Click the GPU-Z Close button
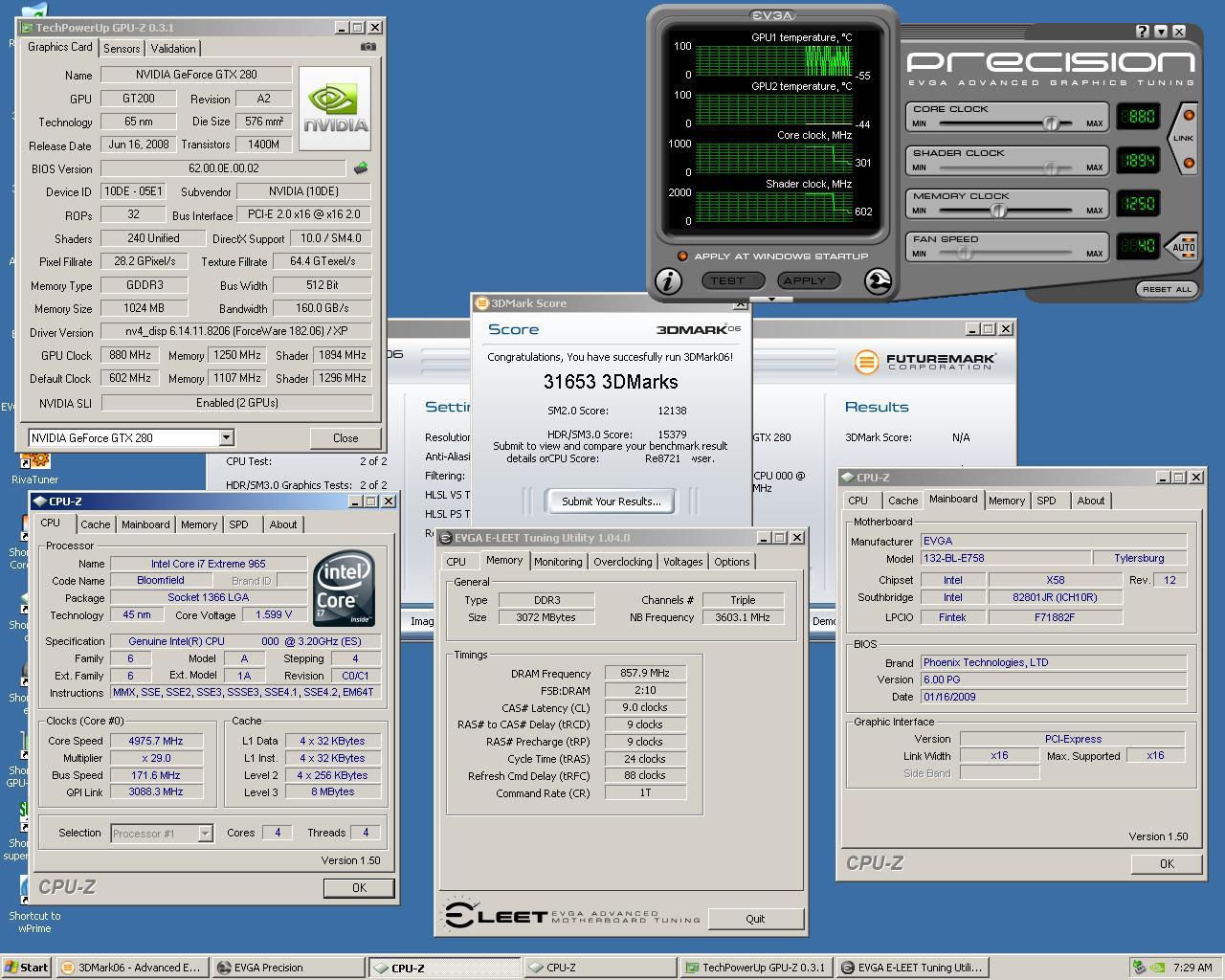This screenshot has height=980, width=1225. (x=345, y=438)
